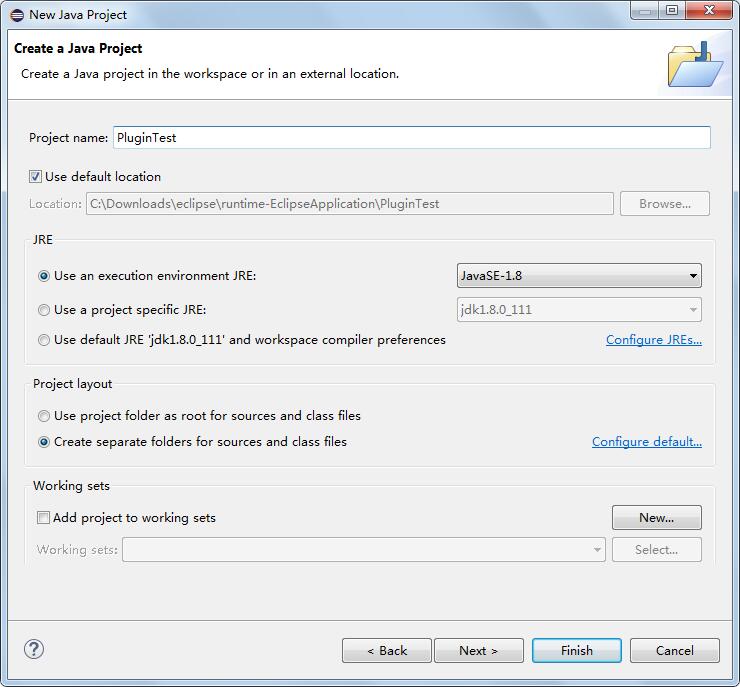The height and width of the screenshot is (687, 740).
Task: Close the New Java Project window
Action: (x=709, y=10)
